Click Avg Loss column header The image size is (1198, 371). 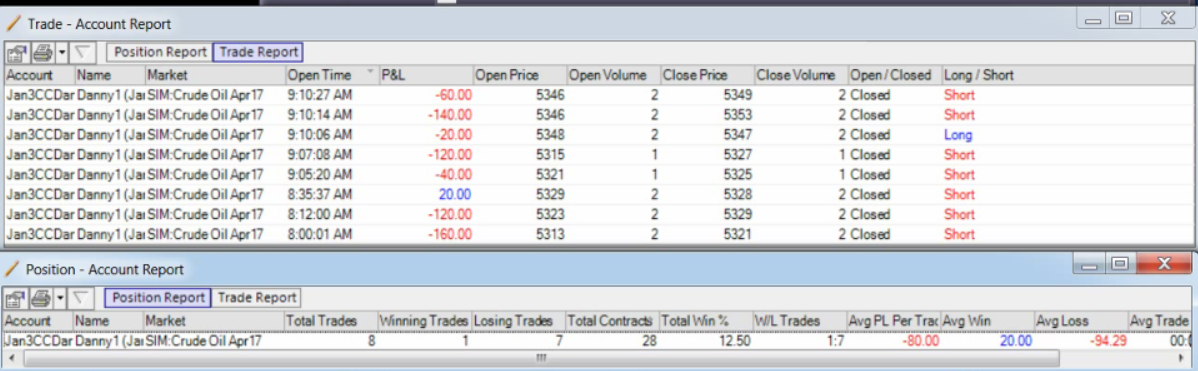[x=1082, y=321]
